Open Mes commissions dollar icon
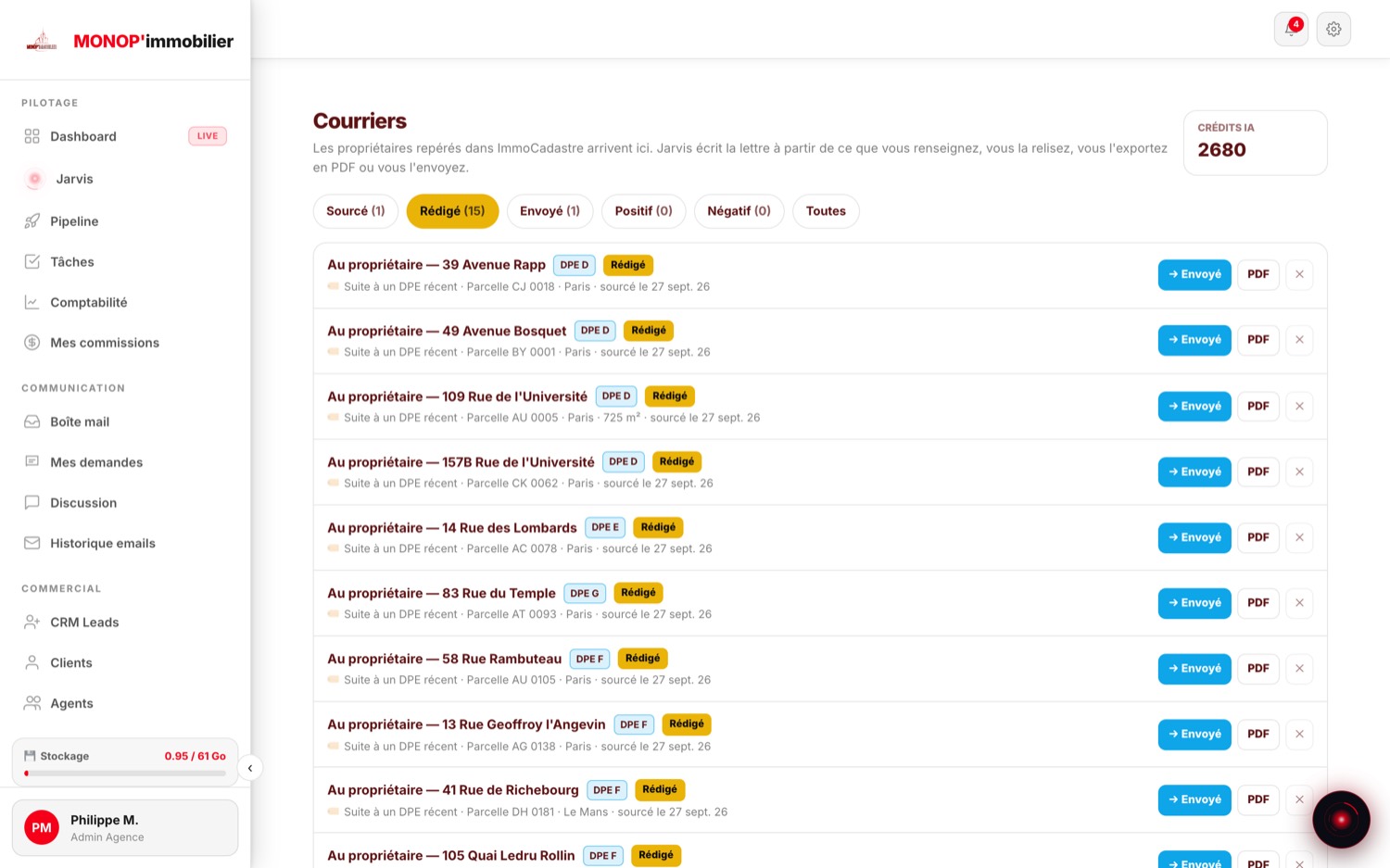 point(32,343)
